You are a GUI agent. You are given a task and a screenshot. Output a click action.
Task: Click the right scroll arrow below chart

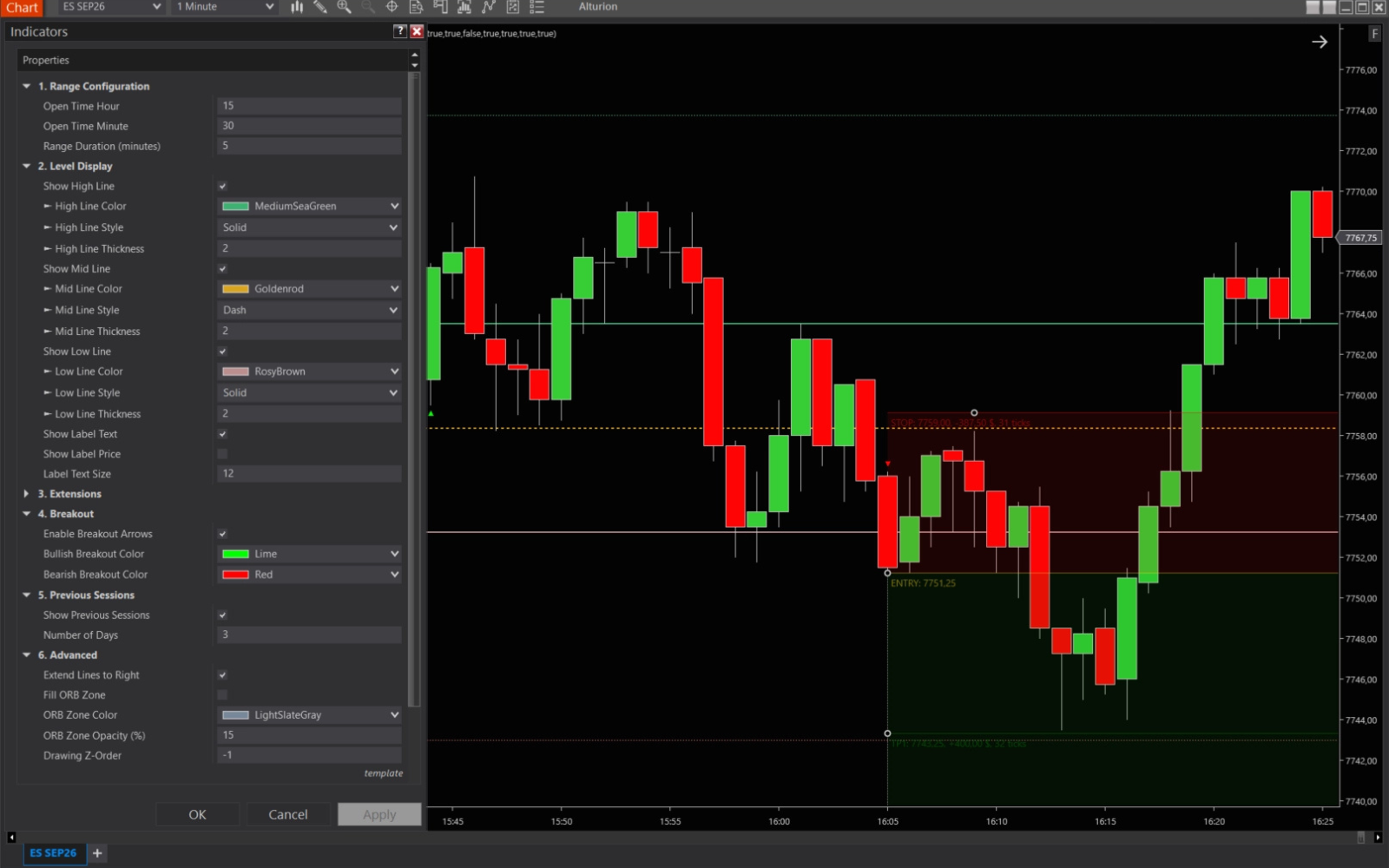point(1378,838)
